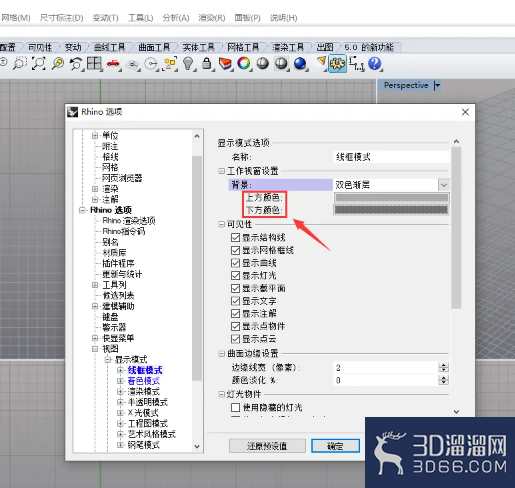This screenshot has height=488, width=515.
Task: Expand the 线框模式 tree node
Action: 120,370
